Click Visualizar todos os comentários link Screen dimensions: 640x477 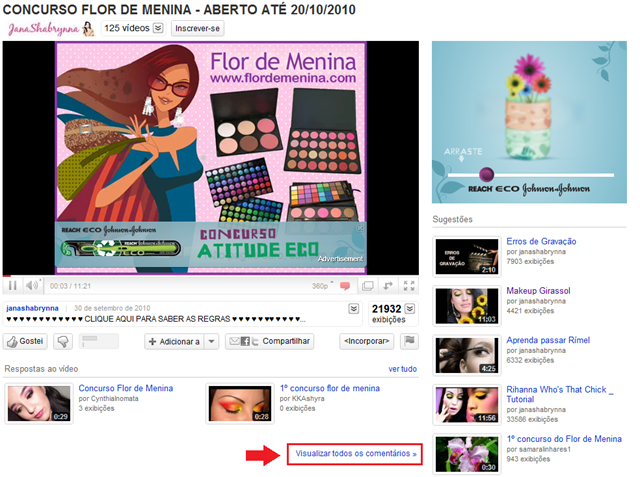click(356, 453)
